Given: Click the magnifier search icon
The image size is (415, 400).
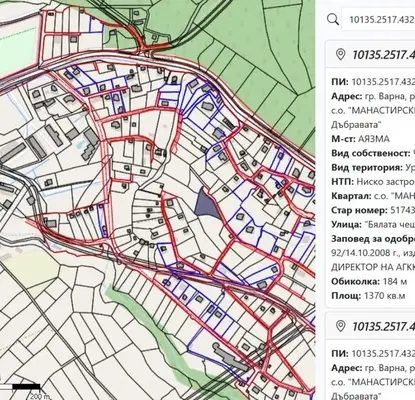Looking at the screenshot, I should pos(333,19).
